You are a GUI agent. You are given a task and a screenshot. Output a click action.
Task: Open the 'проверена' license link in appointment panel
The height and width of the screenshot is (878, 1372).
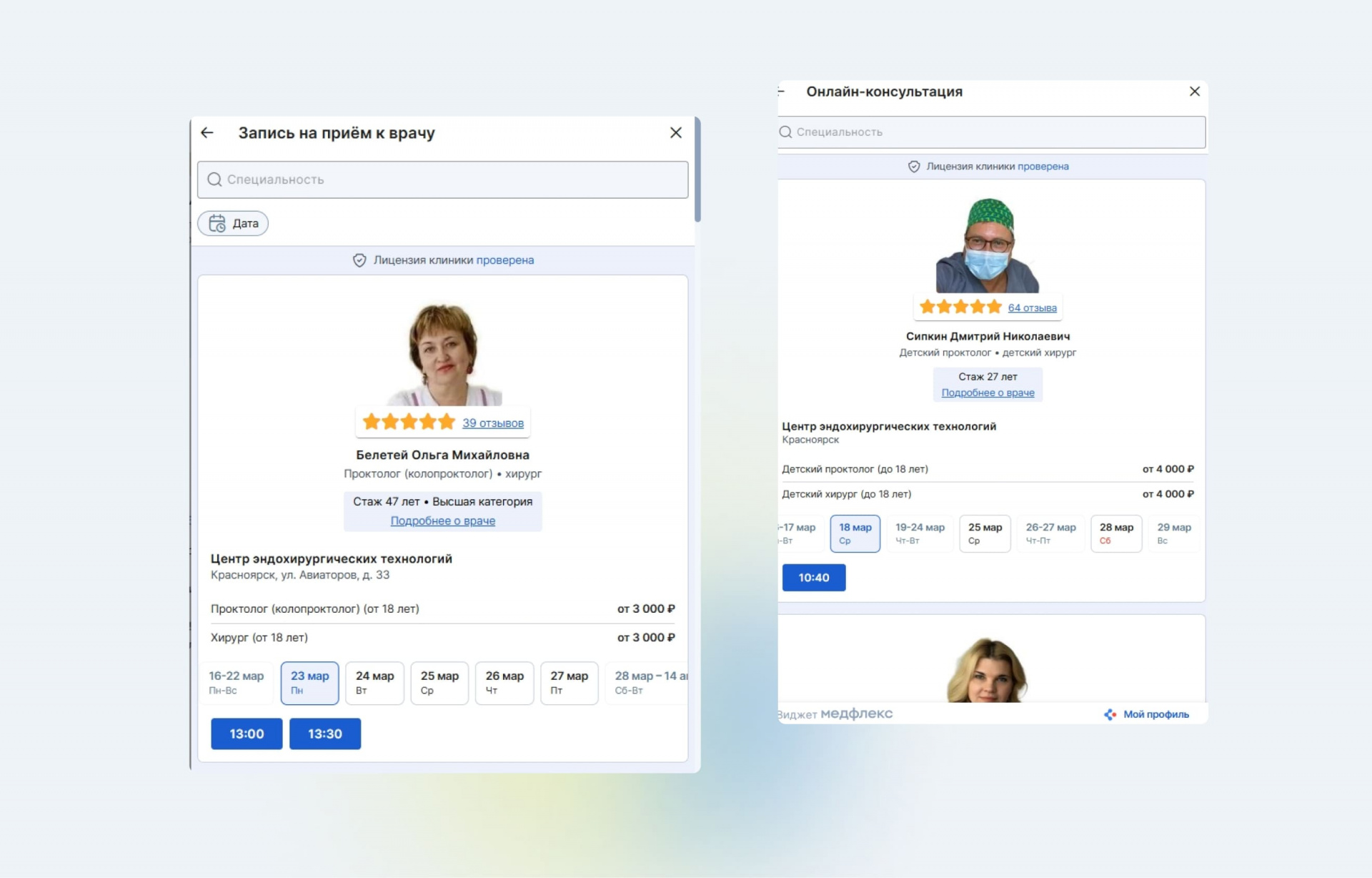tap(505, 260)
